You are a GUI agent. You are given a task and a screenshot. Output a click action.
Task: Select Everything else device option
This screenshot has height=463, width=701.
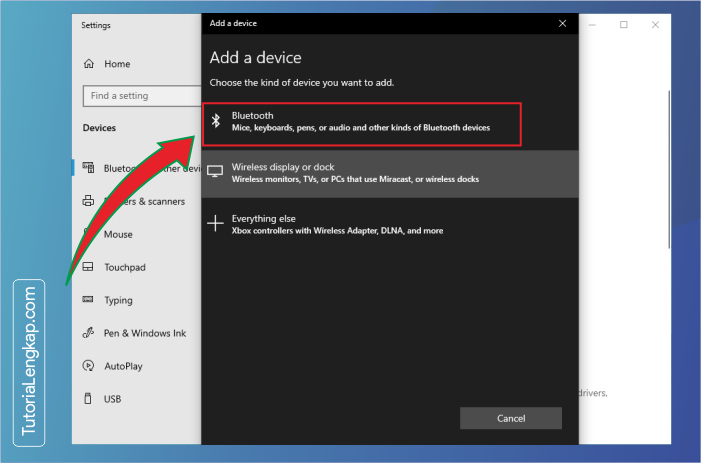click(x=390, y=224)
